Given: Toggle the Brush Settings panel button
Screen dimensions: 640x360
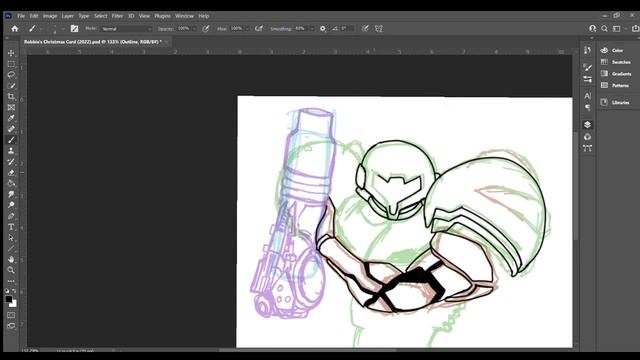Looking at the screenshot, I should point(74,29).
